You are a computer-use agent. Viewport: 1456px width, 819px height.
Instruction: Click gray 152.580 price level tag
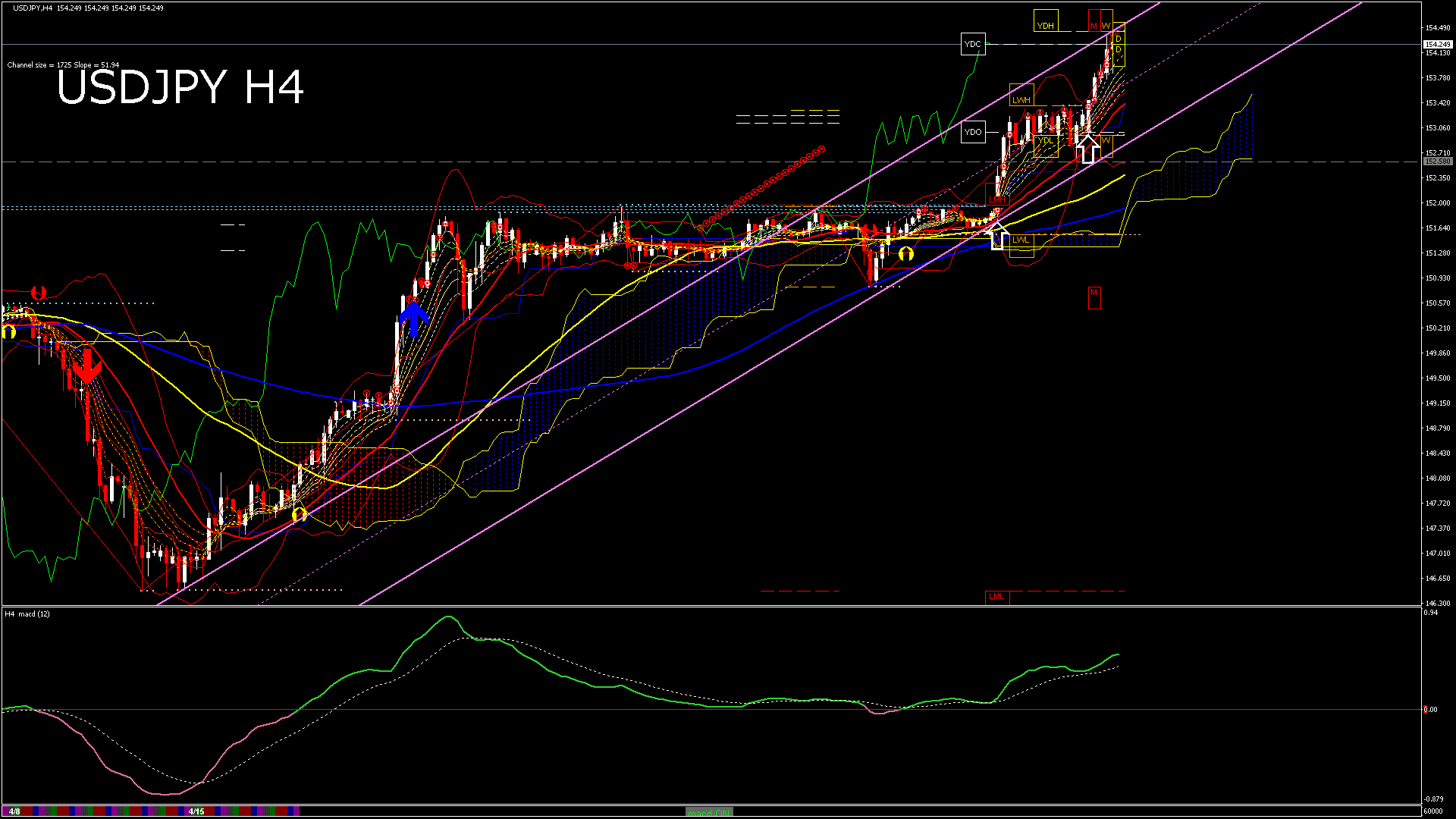1437,162
